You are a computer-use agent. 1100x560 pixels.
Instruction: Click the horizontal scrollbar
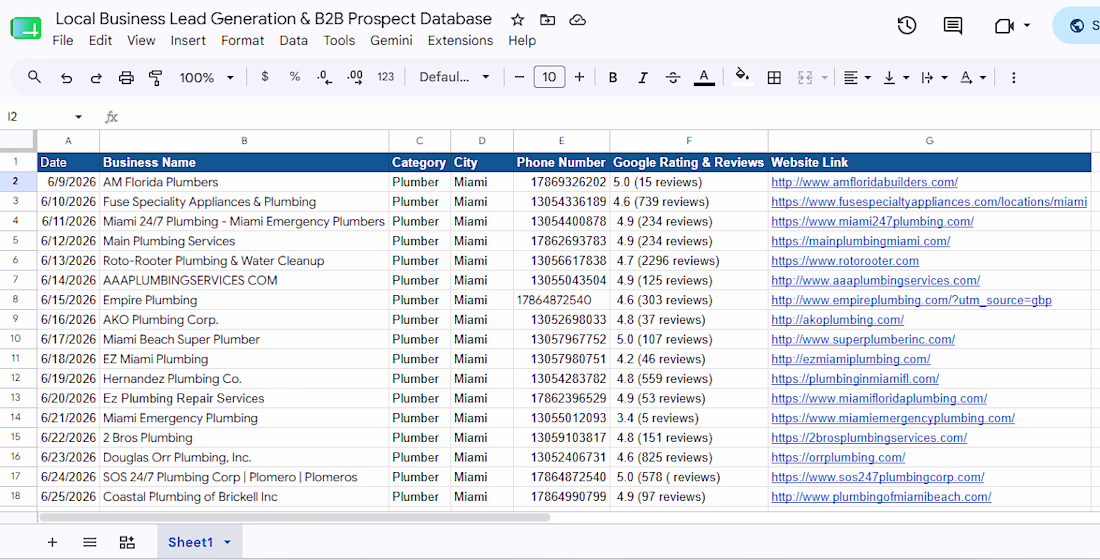click(x=295, y=517)
